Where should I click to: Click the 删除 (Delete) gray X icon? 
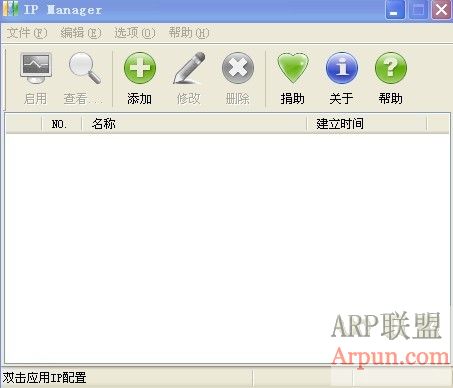(238, 68)
